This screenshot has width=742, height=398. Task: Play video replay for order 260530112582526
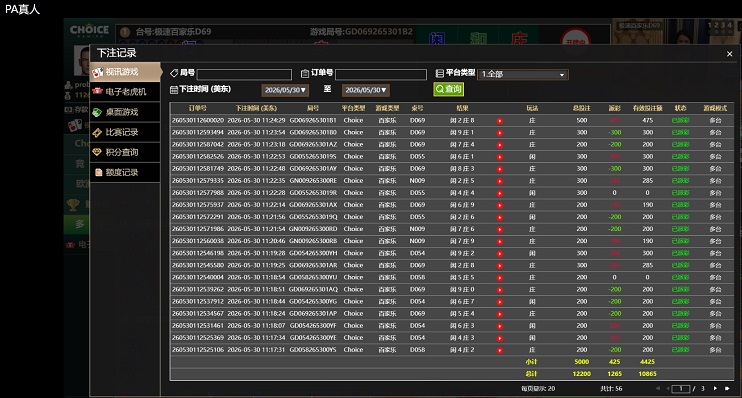(x=499, y=157)
